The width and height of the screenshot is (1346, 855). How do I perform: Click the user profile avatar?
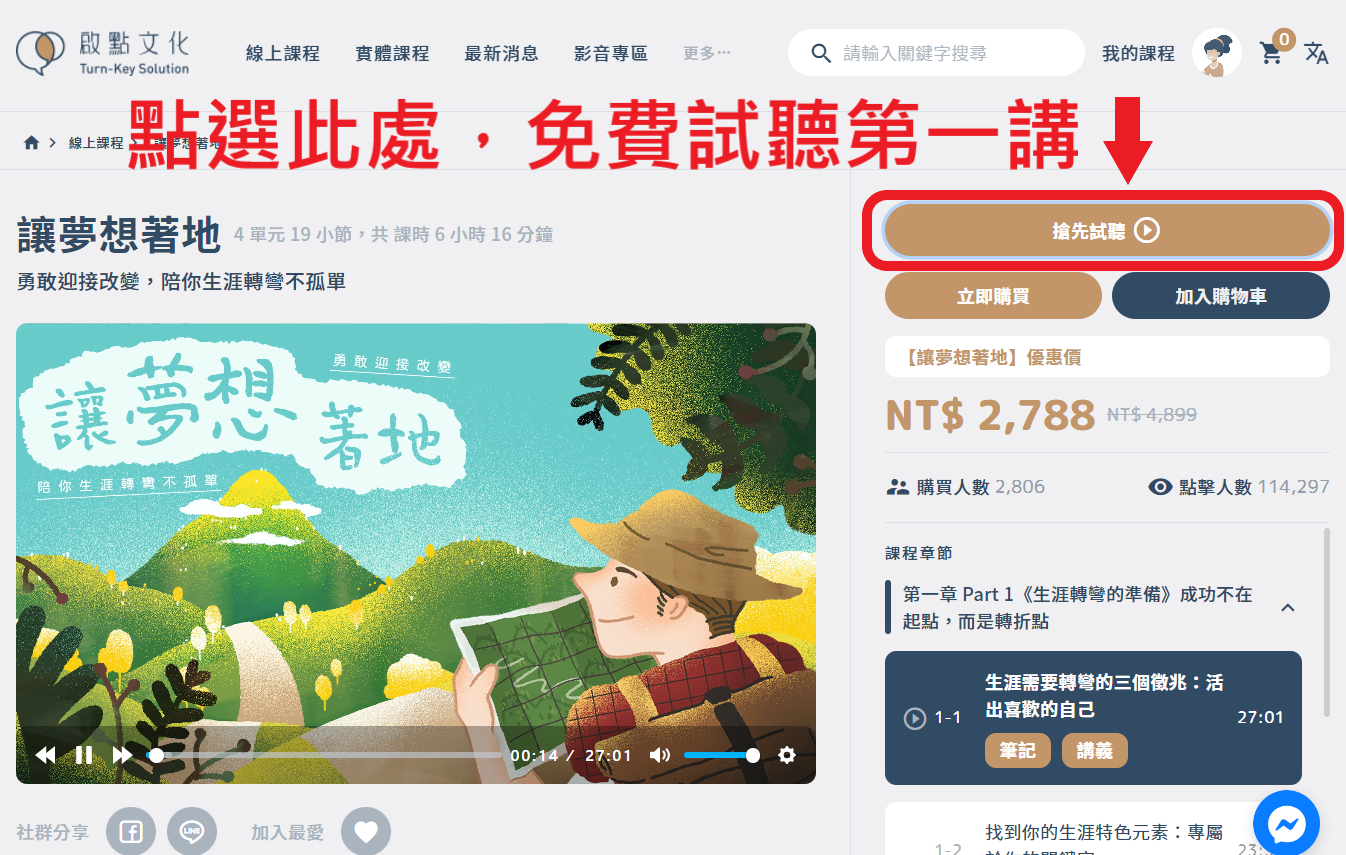1217,53
